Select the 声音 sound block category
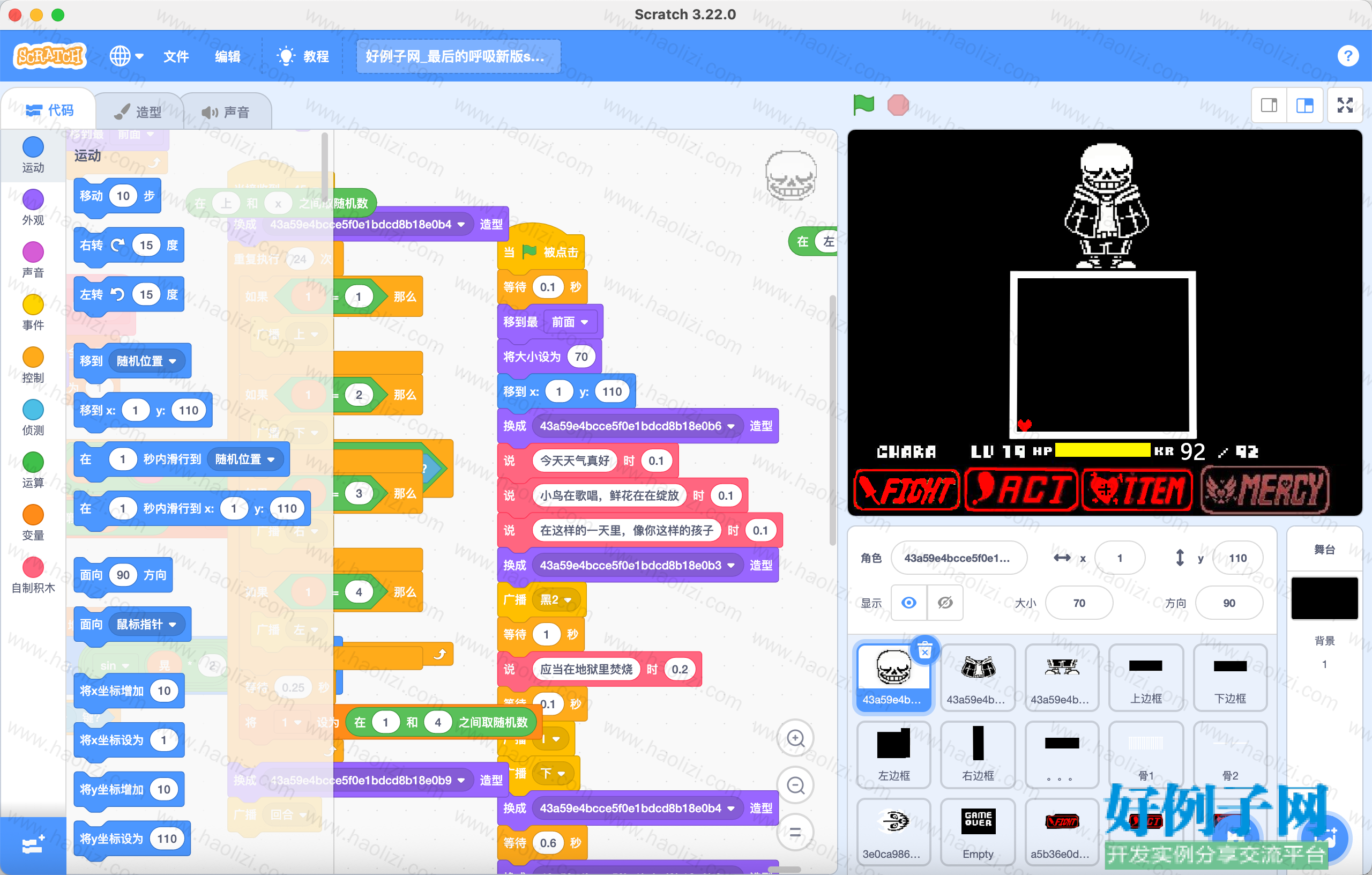The image size is (1372, 875). [x=33, y=260]
